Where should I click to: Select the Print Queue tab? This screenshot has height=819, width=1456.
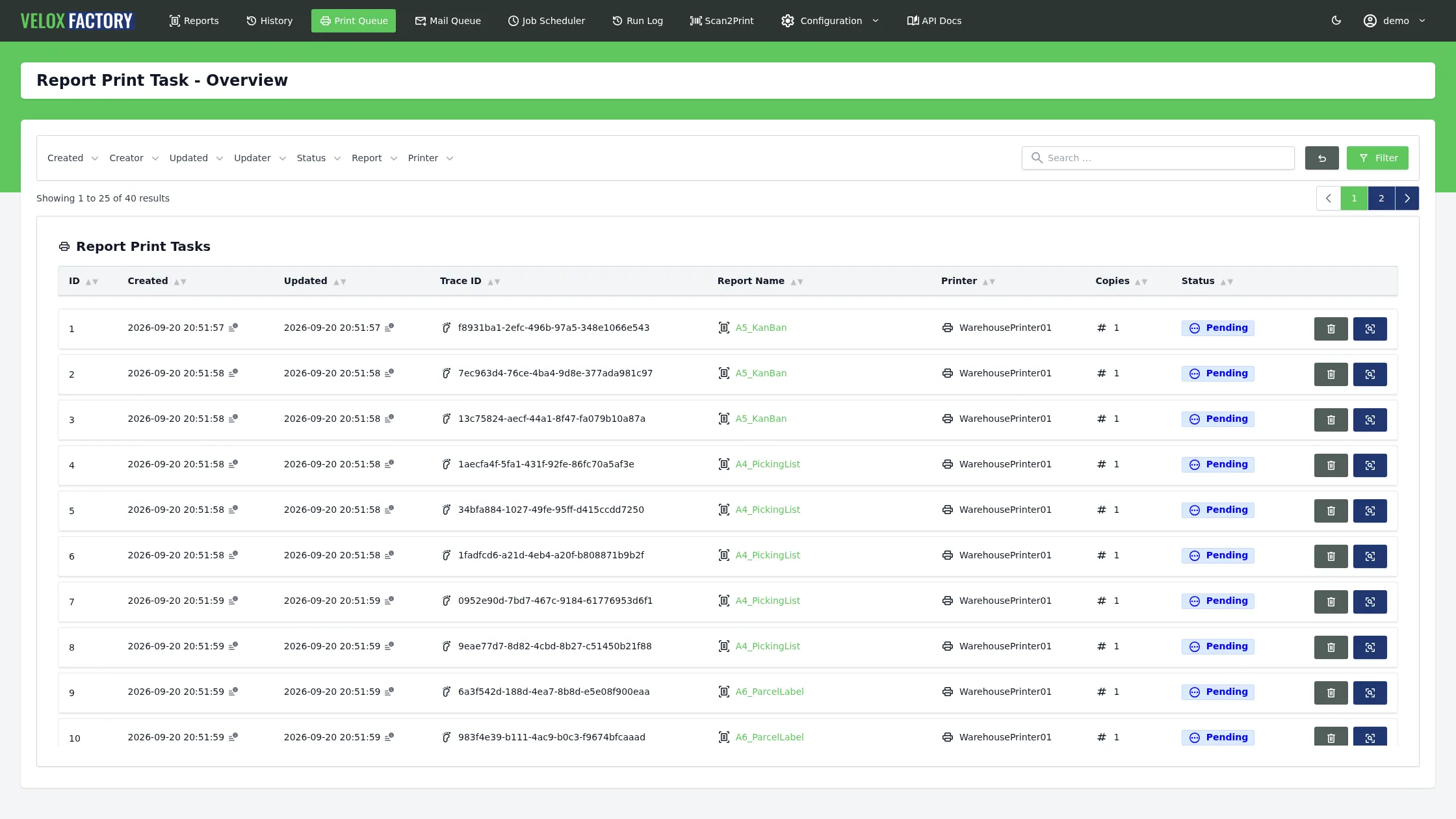354,21
